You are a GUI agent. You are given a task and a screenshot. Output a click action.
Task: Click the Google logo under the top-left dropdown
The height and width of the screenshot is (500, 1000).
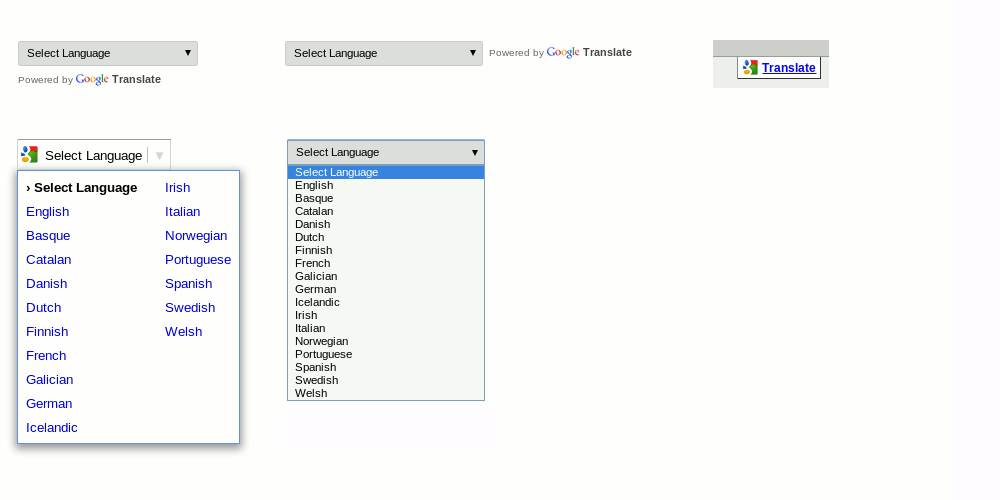(x=92, y=79)
